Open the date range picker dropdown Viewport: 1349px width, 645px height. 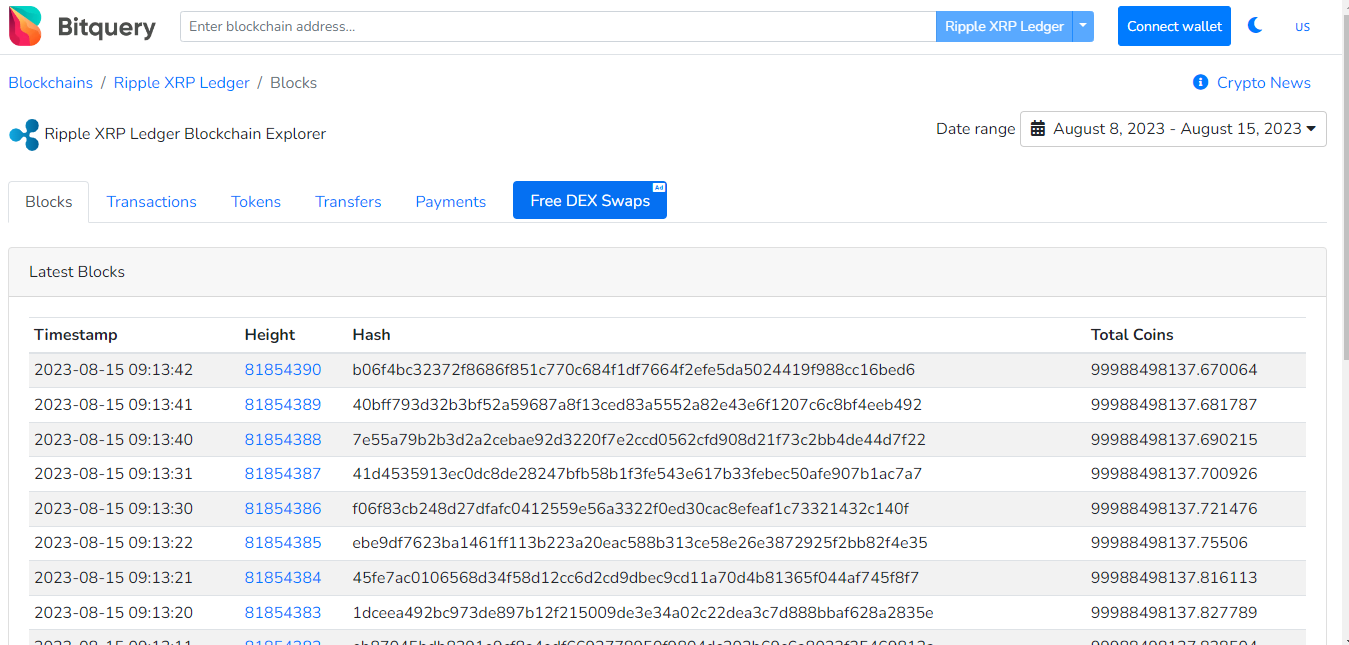pos(1173,129)
